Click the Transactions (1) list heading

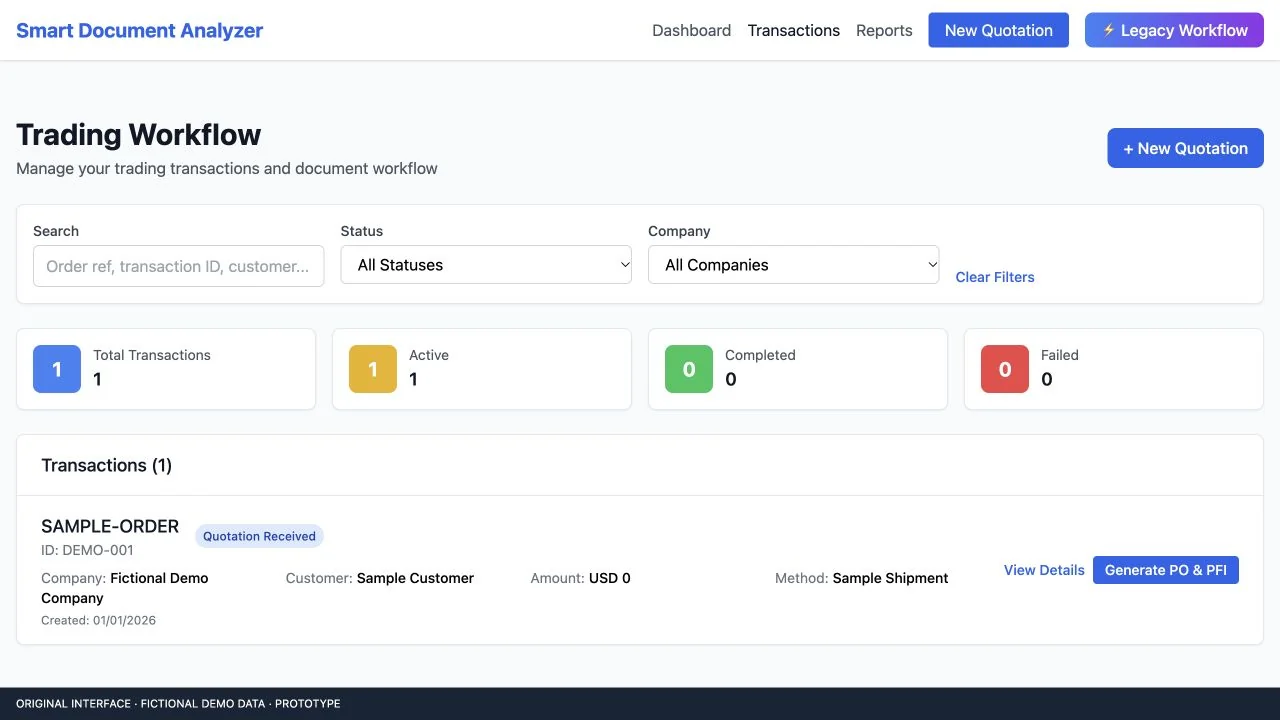click(x=107, y=465)
